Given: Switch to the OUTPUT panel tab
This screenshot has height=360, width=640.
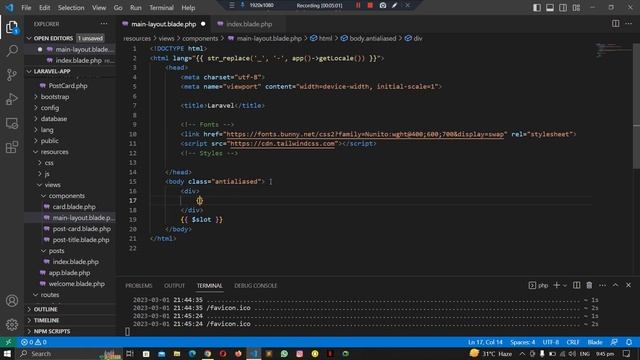Looking at the screenshot, I should (174, 285).
